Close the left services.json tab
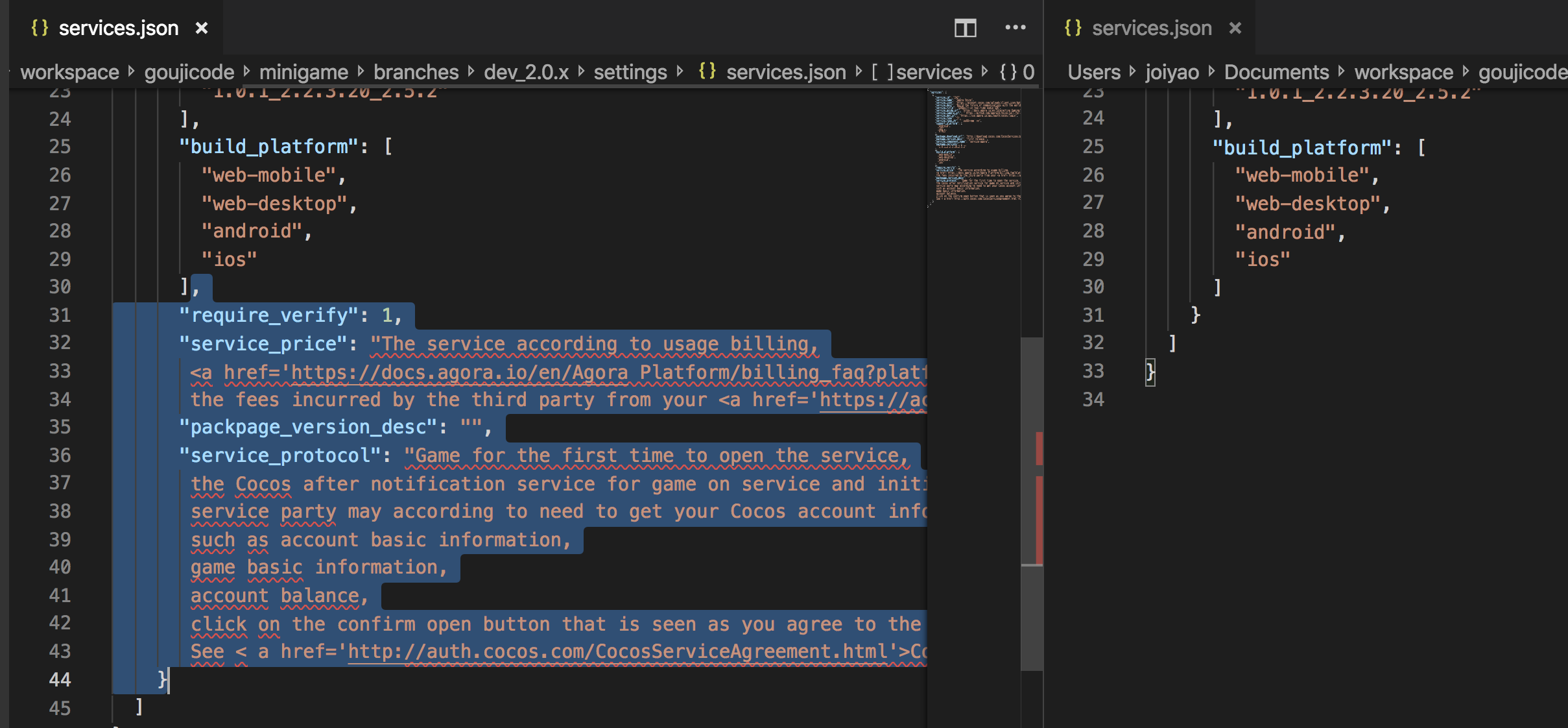 202,28
